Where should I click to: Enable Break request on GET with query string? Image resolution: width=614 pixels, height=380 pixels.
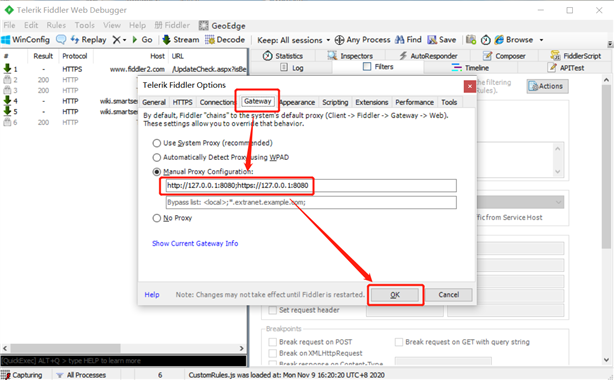tap(399, 342)
